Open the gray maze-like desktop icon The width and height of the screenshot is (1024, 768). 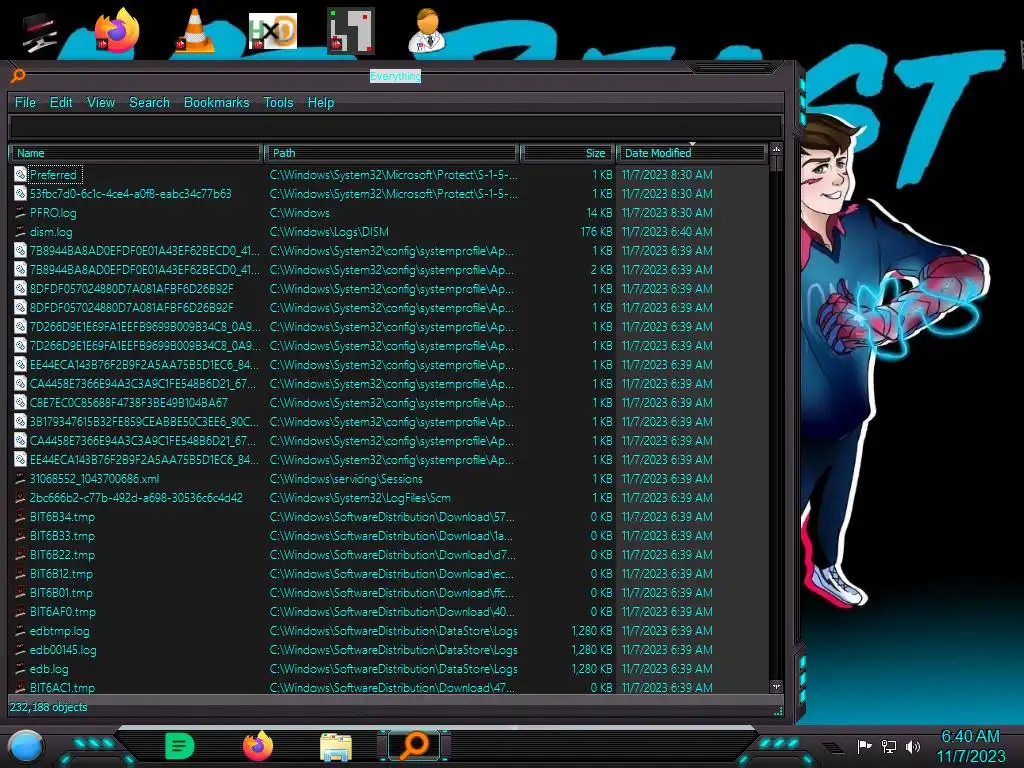click(350, 31)
